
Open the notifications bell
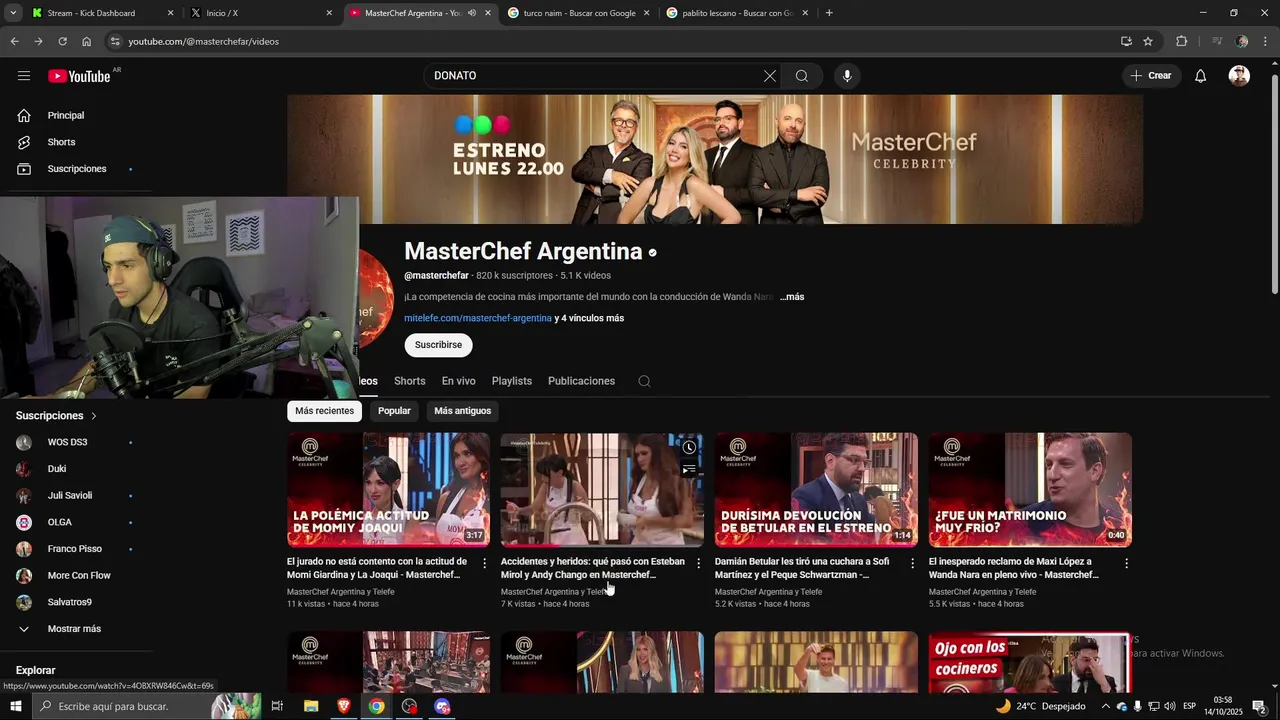[1200, 76]
